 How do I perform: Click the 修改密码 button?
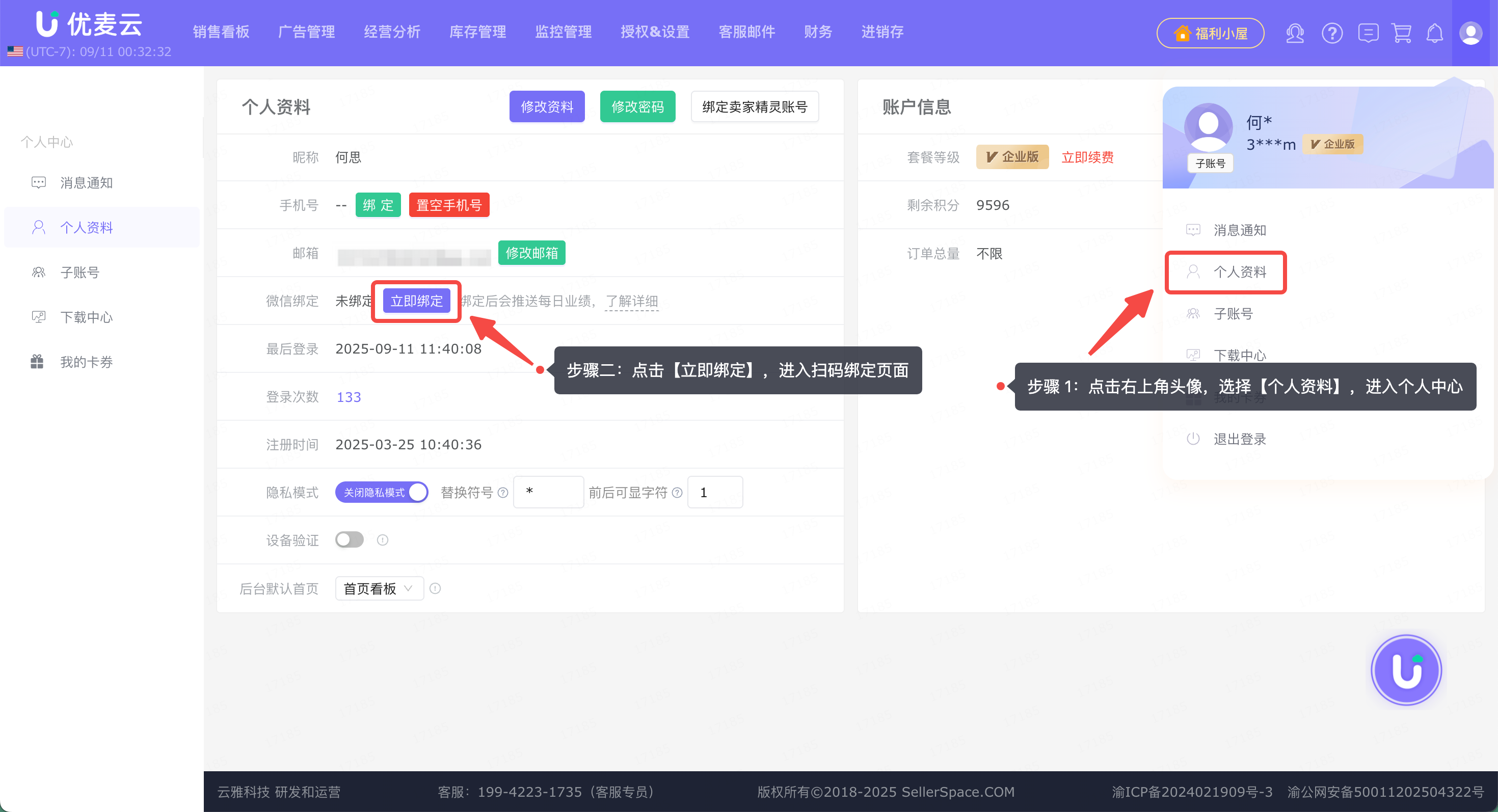(x=637, y=106)
